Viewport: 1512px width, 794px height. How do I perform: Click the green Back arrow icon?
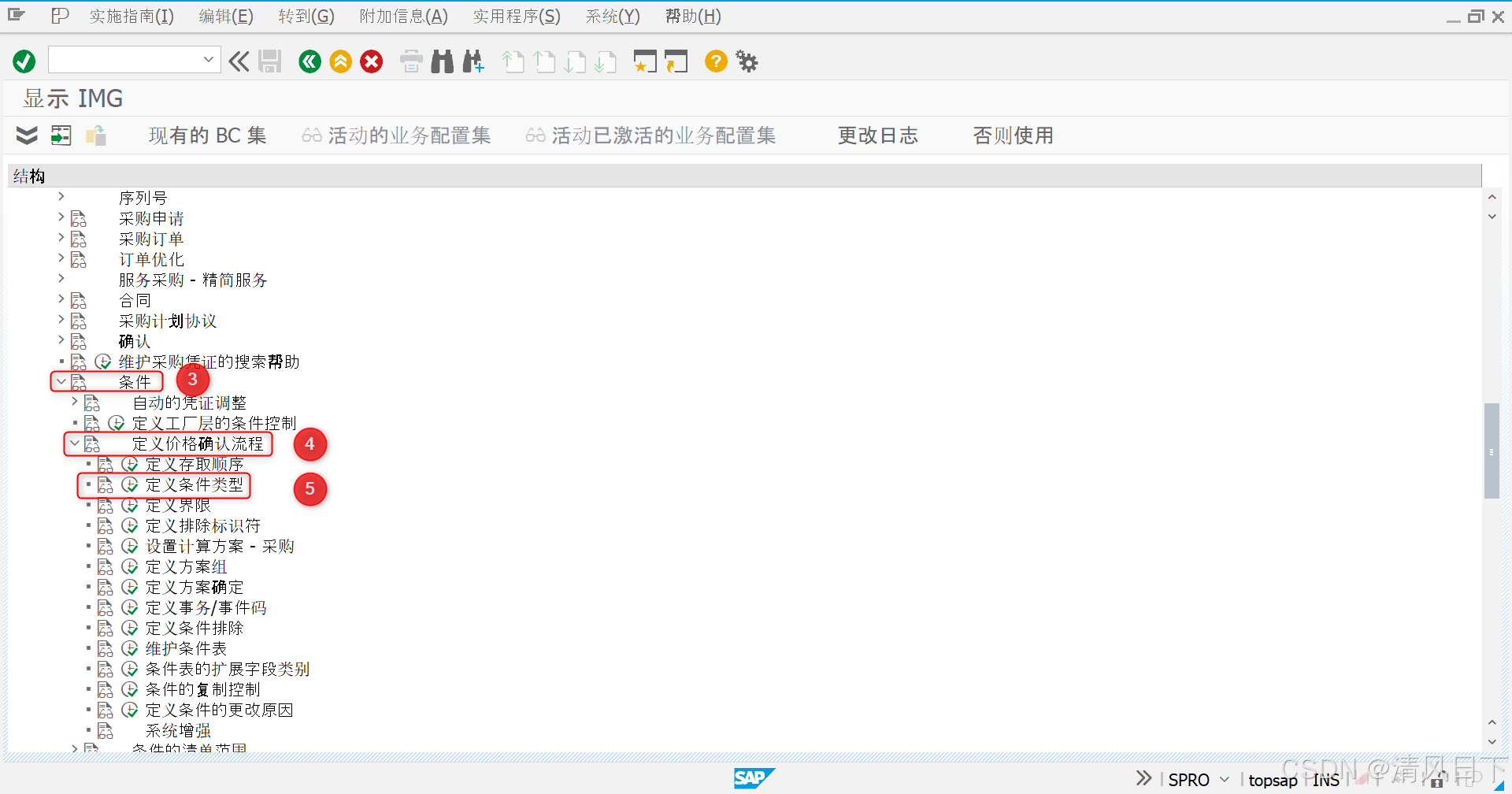[309, 61]
